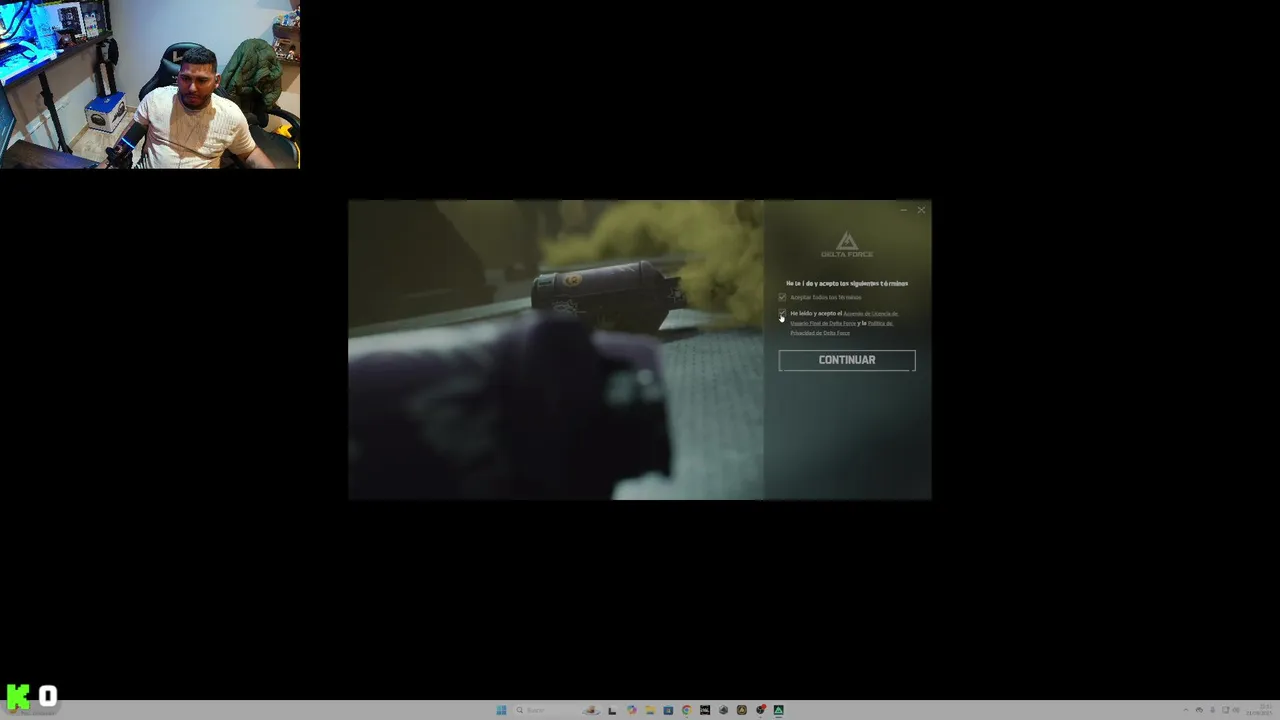Image resolution: width=1280 pixels, height=720 pixels.
Task: Click the webcam overlay thumbnail
Action: point(150,84)
